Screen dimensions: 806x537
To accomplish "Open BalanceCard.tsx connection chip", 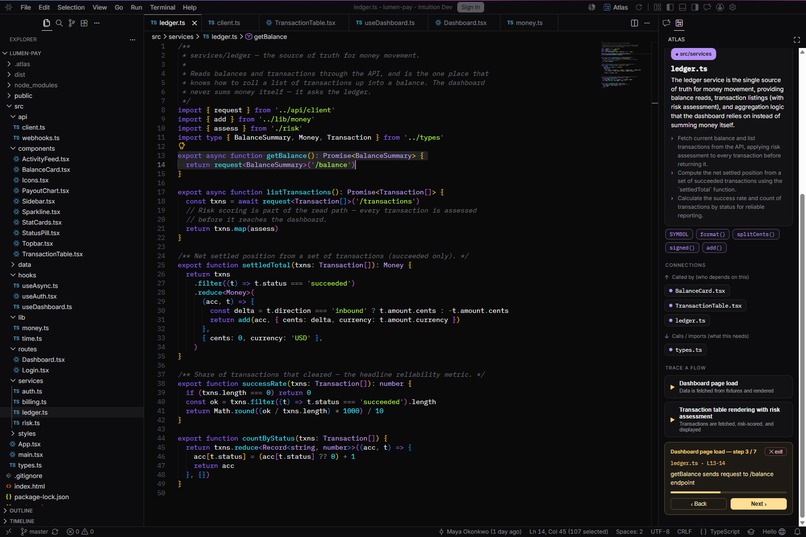I will (x=697, y=291).
